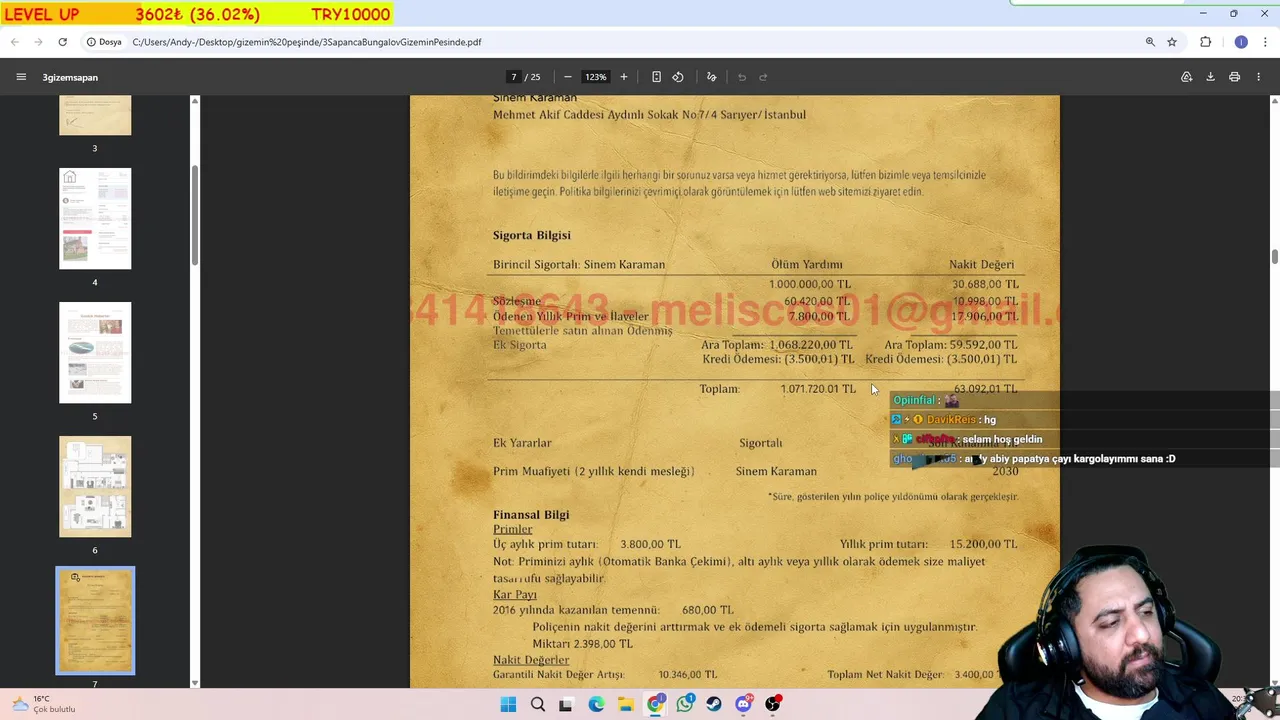
Task: Zoom out with the minus button
Action: click(x=568, y=77)
